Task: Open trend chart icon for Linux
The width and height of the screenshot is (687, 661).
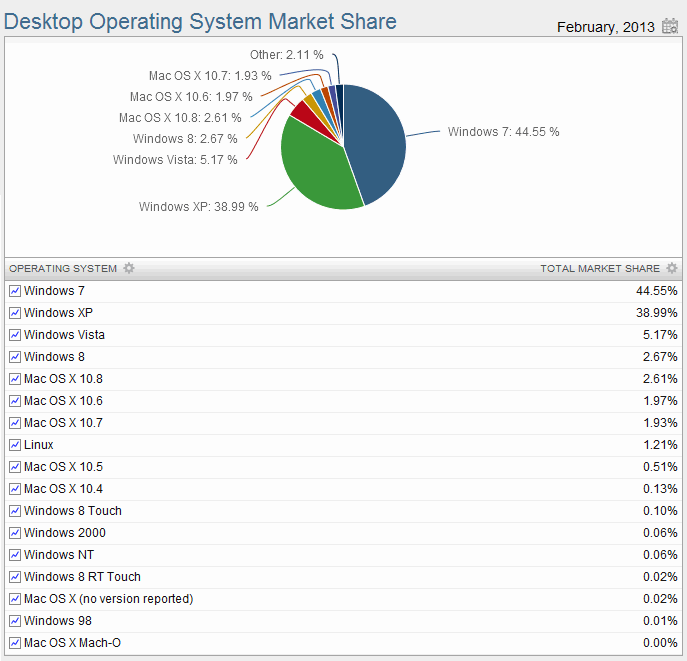Action: pyautogui.click(x=15, y=445)
